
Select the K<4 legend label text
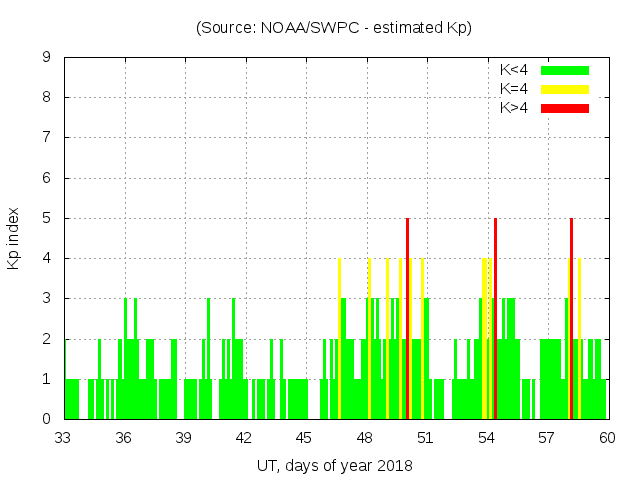click(516, 70)
